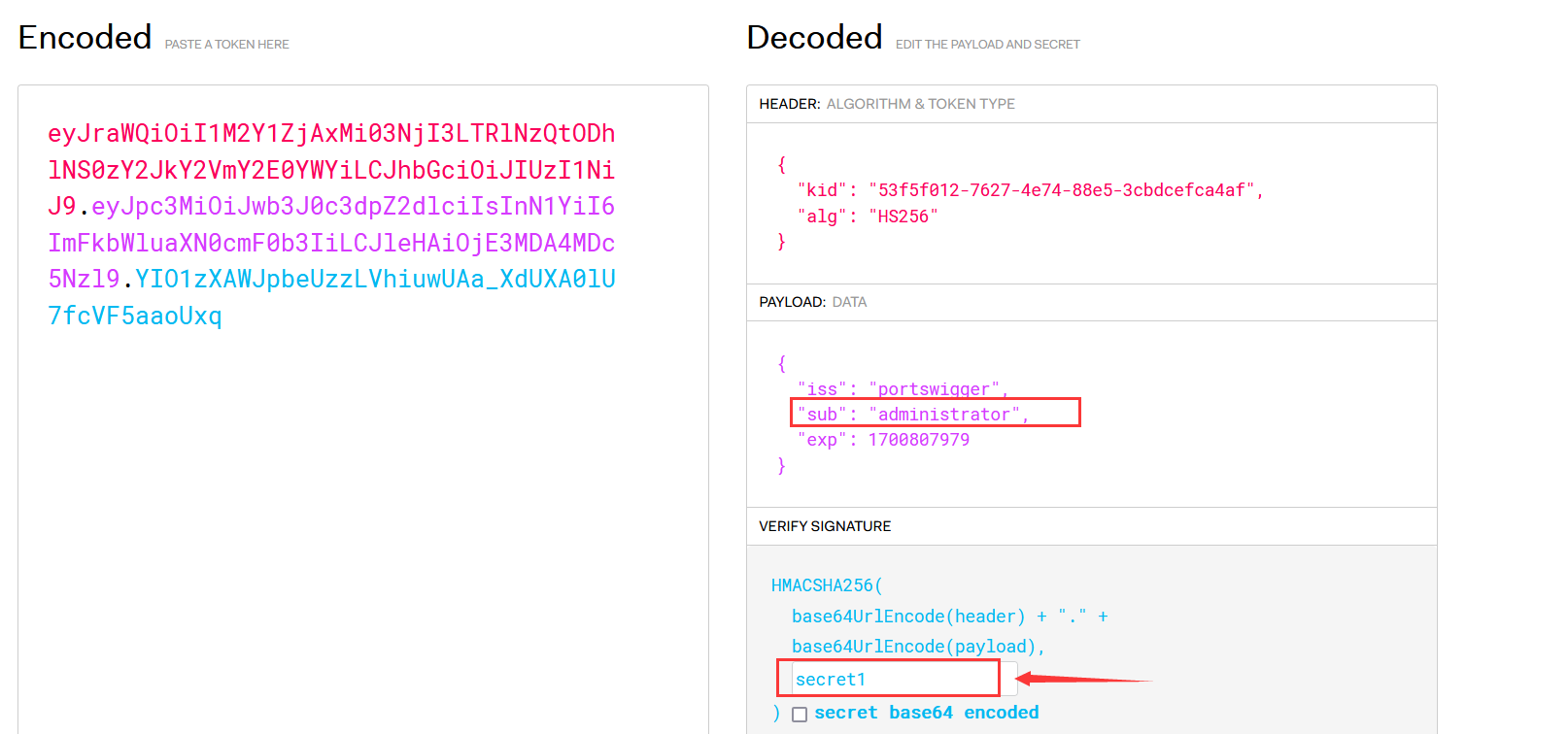Click the "alg": "HS256" header line
The height and width of the screenshot is (734, 1568).
coord(868,217)
